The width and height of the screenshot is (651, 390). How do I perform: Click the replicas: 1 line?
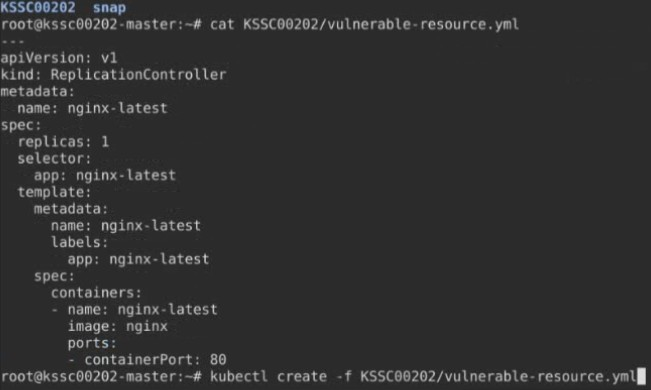[63, 142]
